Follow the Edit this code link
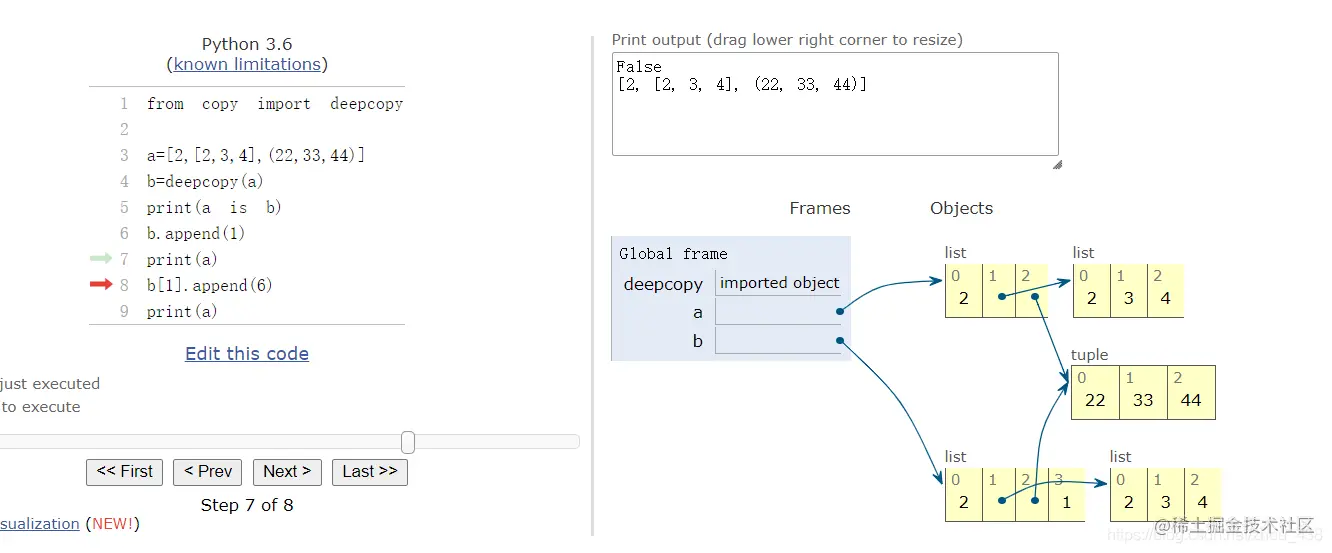Viewport: 1332px width, 553px height. pyautogui.click(x=247, y=354)
